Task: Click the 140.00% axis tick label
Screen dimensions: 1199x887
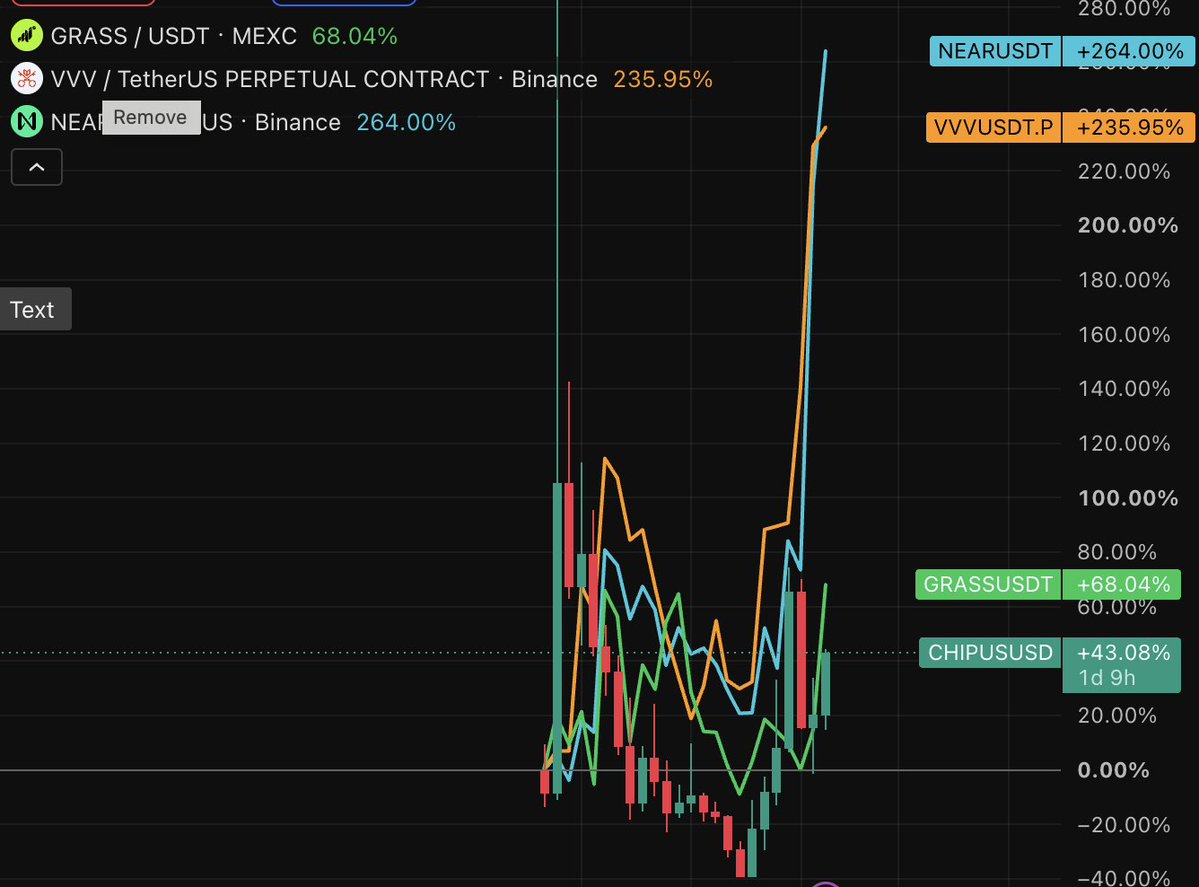Action: coord(1123,388)
